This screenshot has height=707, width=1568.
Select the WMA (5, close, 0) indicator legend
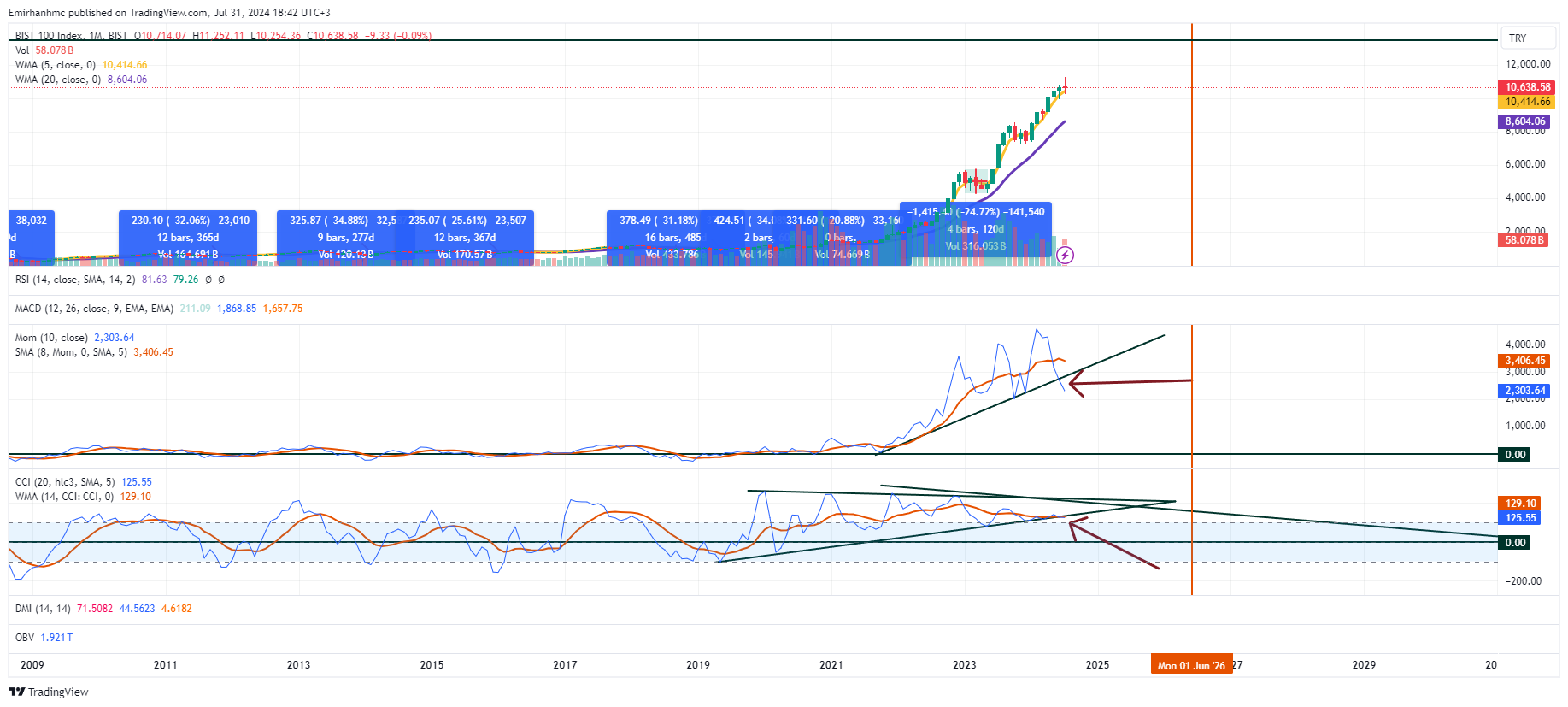tap(81, 65)
